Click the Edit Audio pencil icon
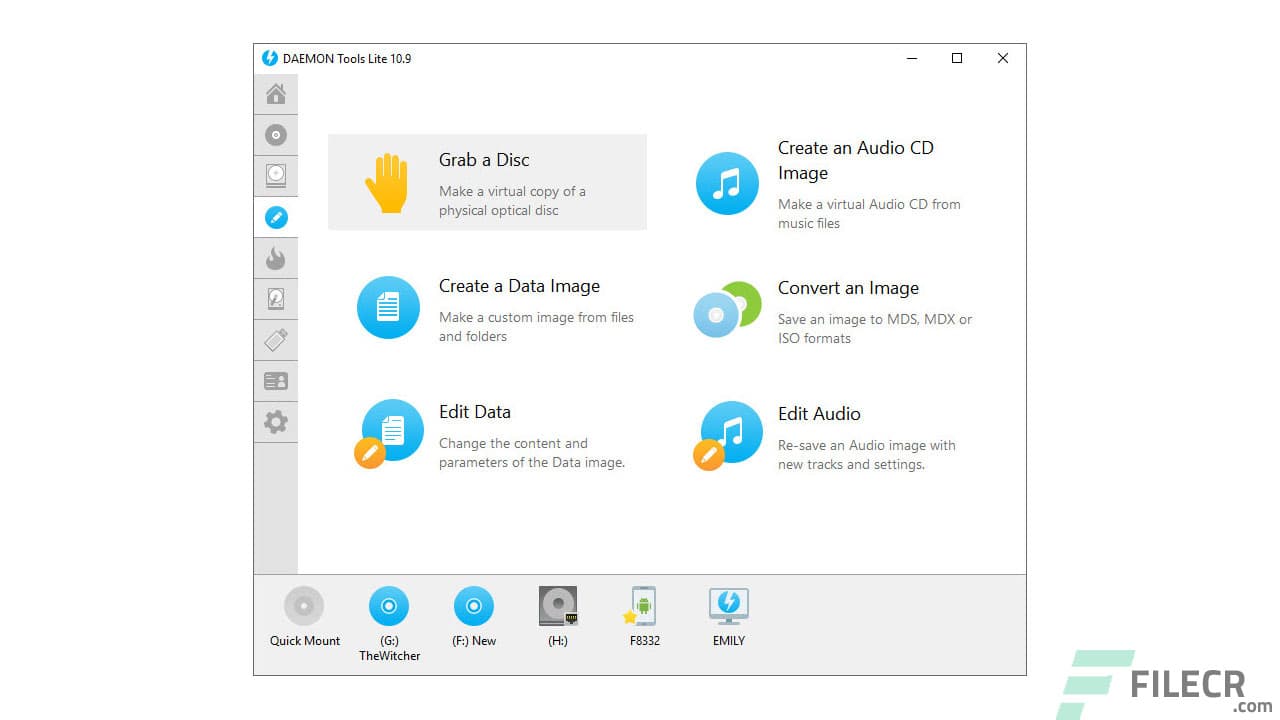This screenshot has width=1280, height=720. 708,455
